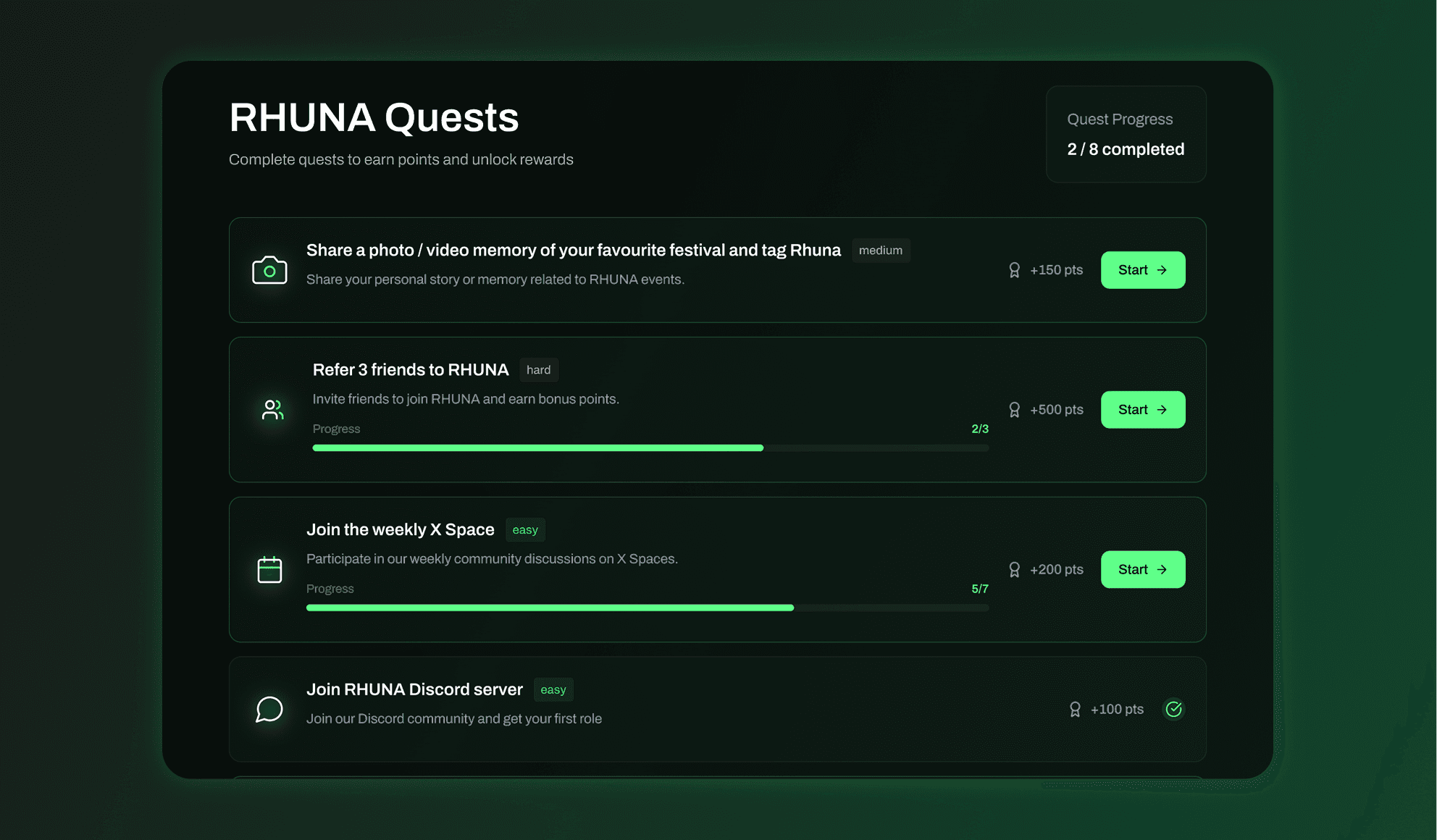
Task: Click the '+150 pts' reward label
Action: [x=1057, y=270]
